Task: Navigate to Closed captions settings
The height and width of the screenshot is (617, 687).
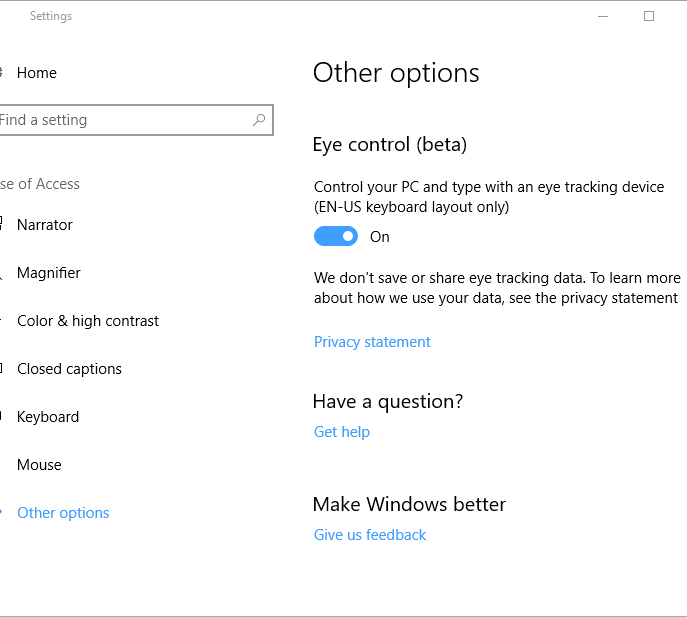Action: (x=69, y=369)
